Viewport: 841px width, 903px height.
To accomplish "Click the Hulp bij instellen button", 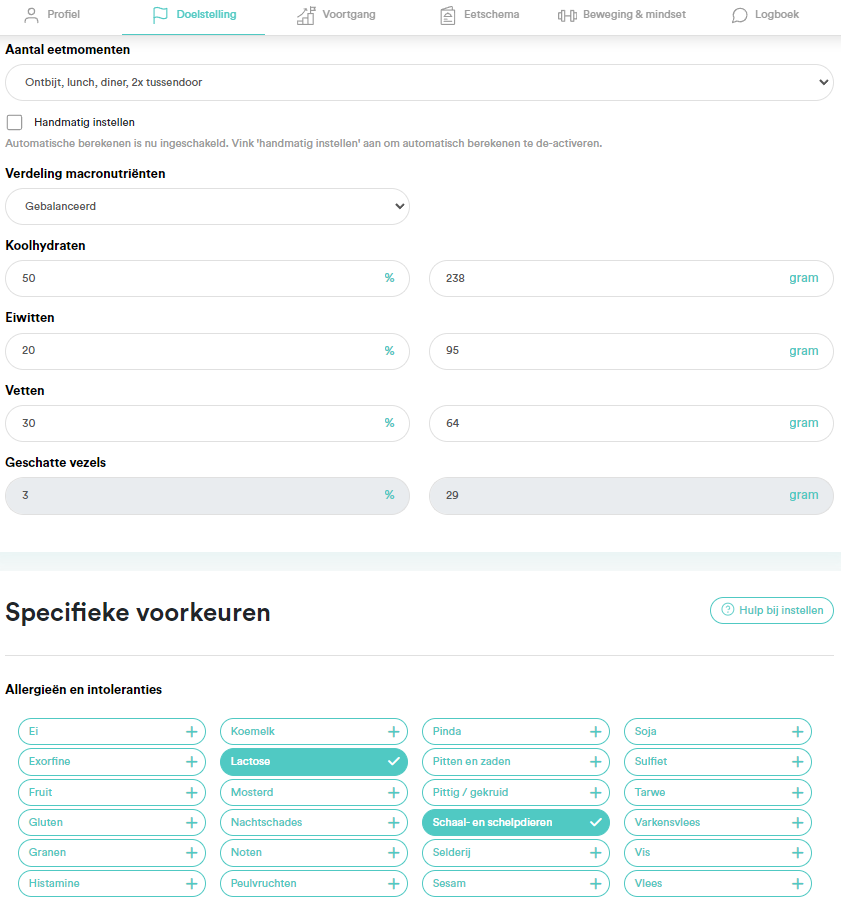I will pyautogui.click(x=771, y=610).
